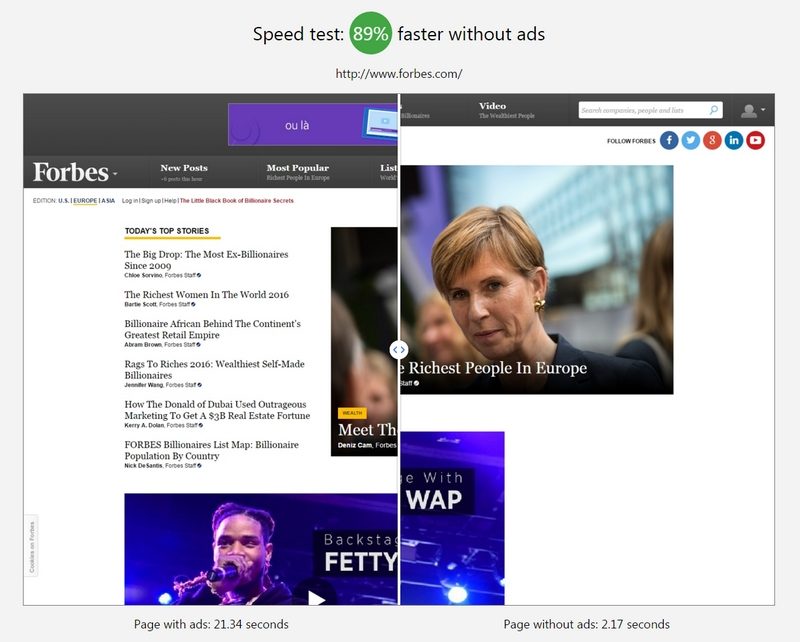Open FORBES Billionaires List Map story
Image resolution: width=800 pixels, height=642 pixels.
212,450
